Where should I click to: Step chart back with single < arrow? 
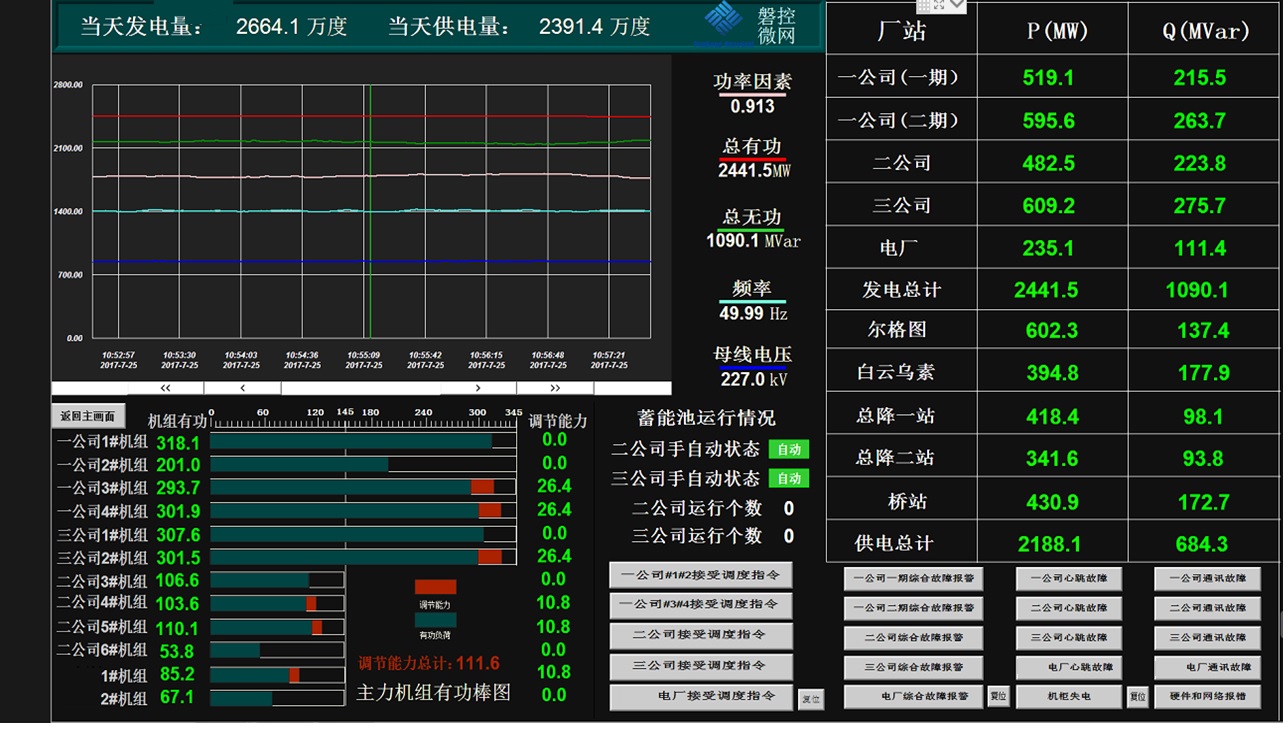(x=242, y=388)
